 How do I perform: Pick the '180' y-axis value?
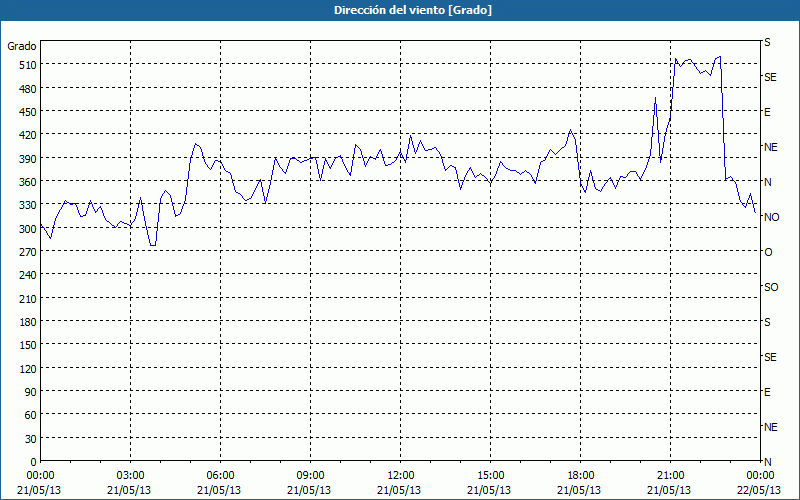(28, 322)
